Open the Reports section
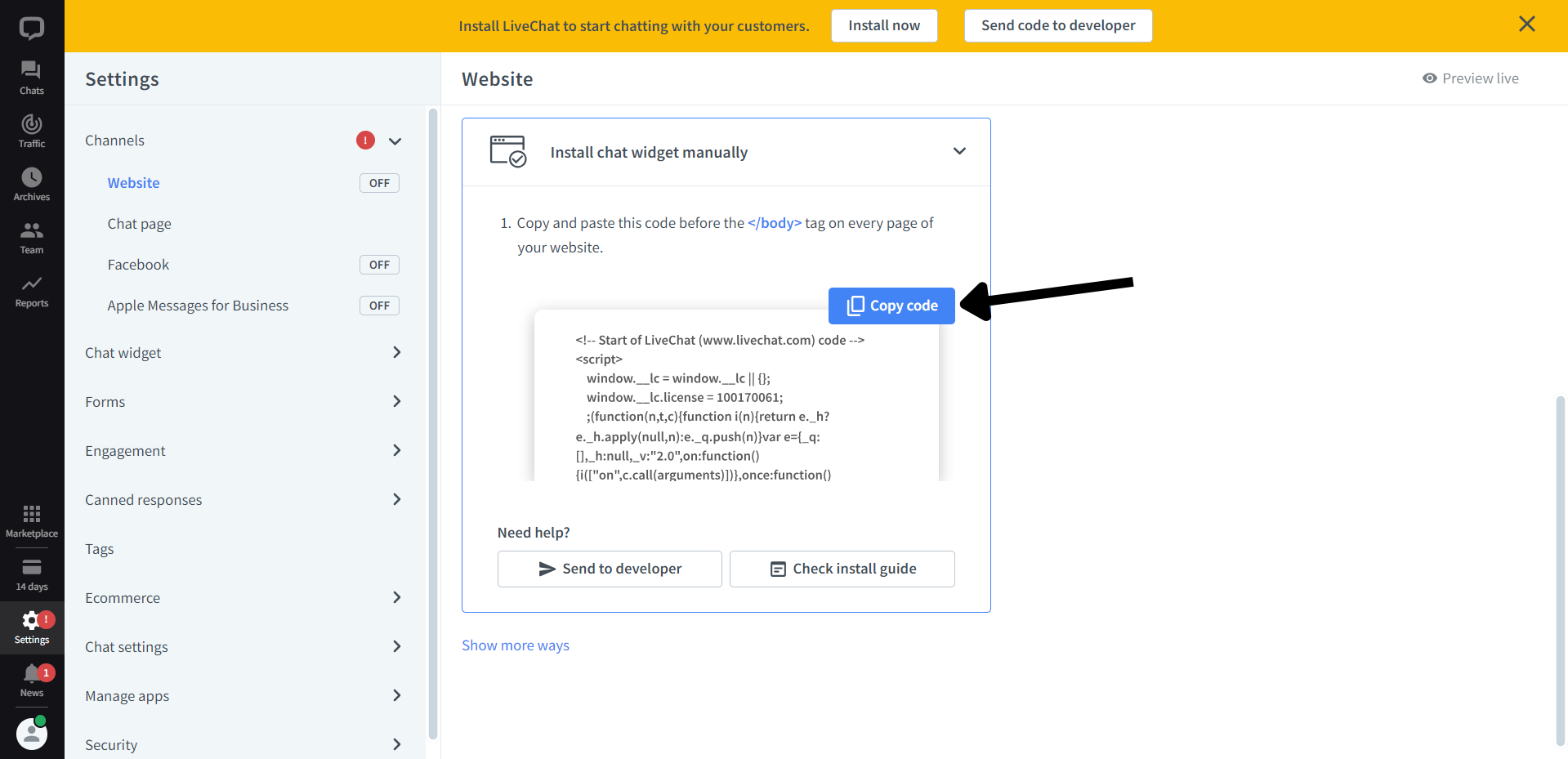The height and width of the screenshot is (759, 1568). coord(32,291)
